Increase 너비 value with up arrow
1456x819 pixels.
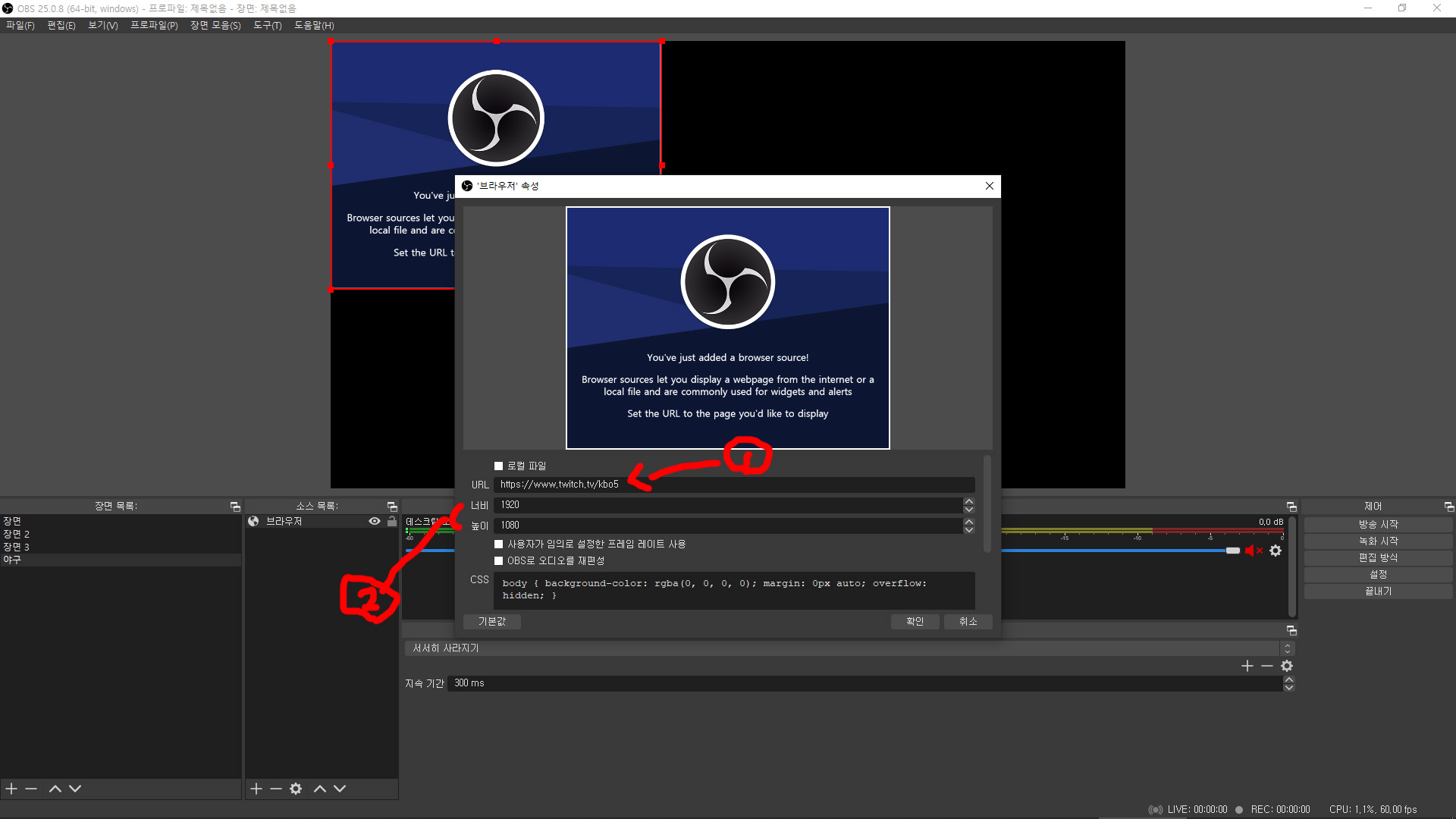pyautogui.click(x=968, y=501)
